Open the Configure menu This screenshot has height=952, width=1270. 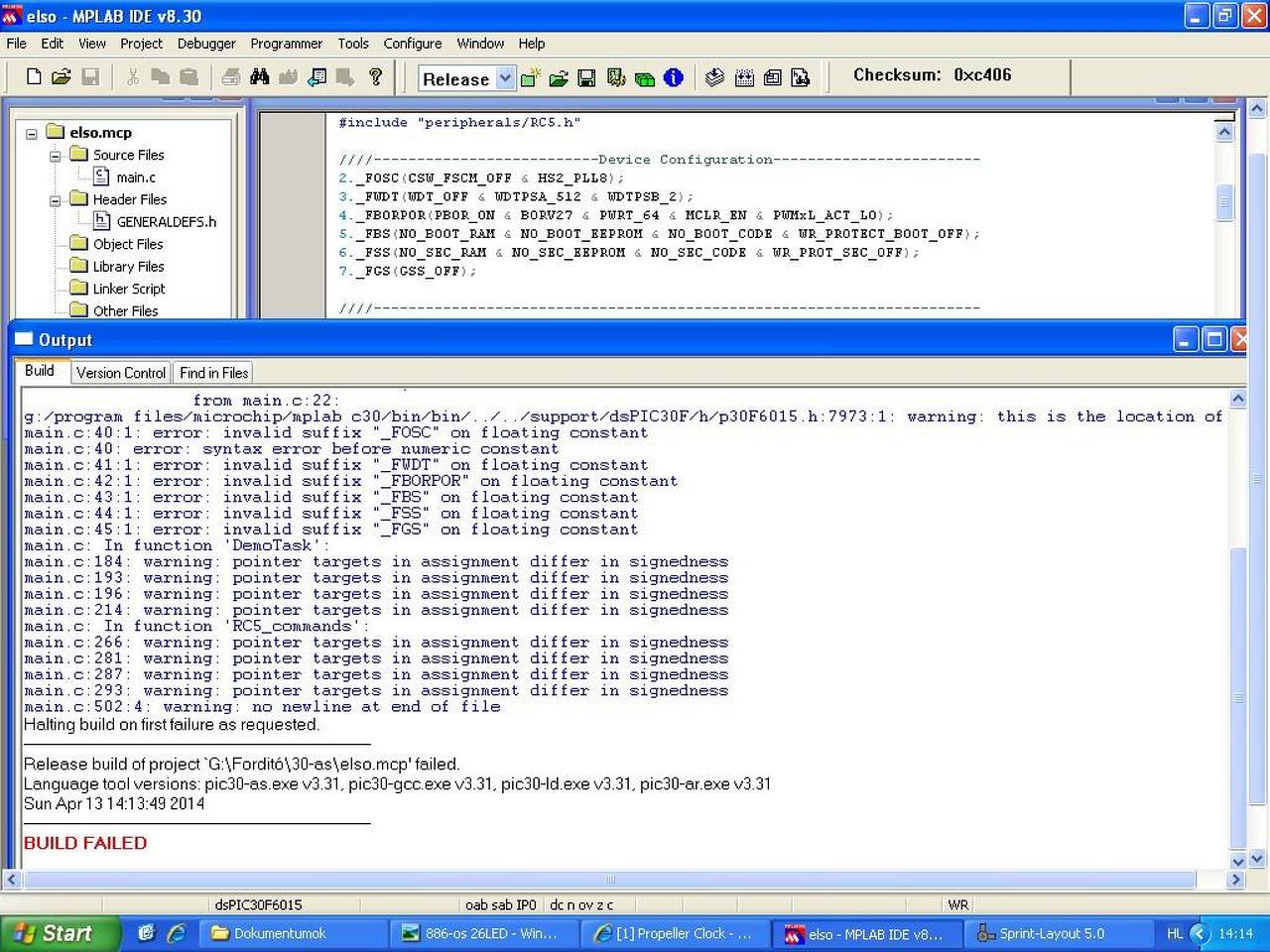413,44
